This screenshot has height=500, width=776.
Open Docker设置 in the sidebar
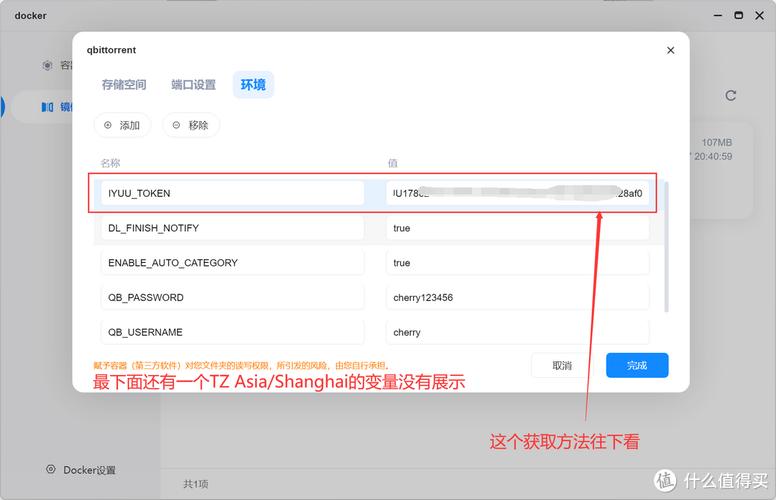[81, 470]
